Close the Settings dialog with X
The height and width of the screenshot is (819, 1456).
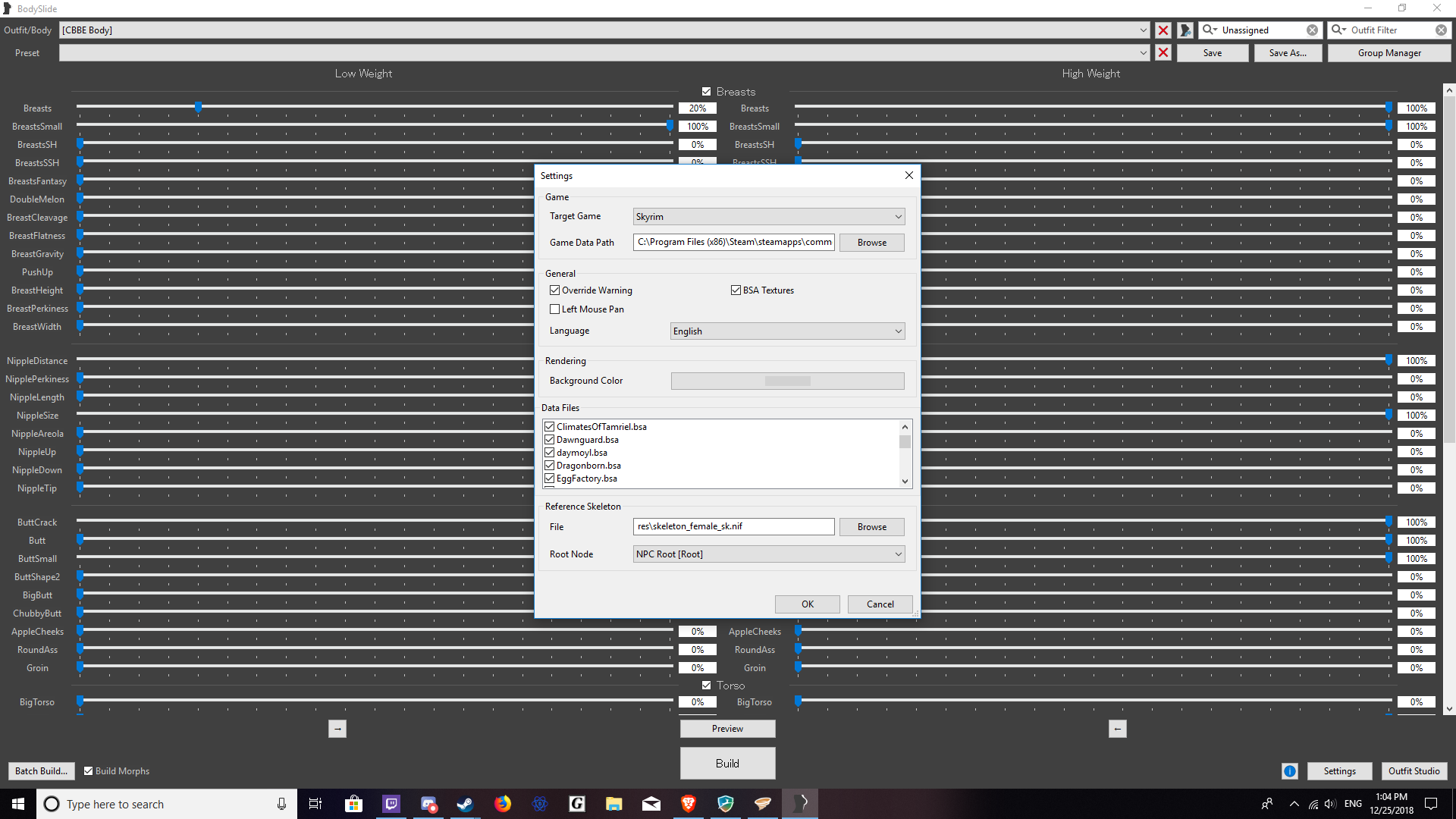[908, 175]
